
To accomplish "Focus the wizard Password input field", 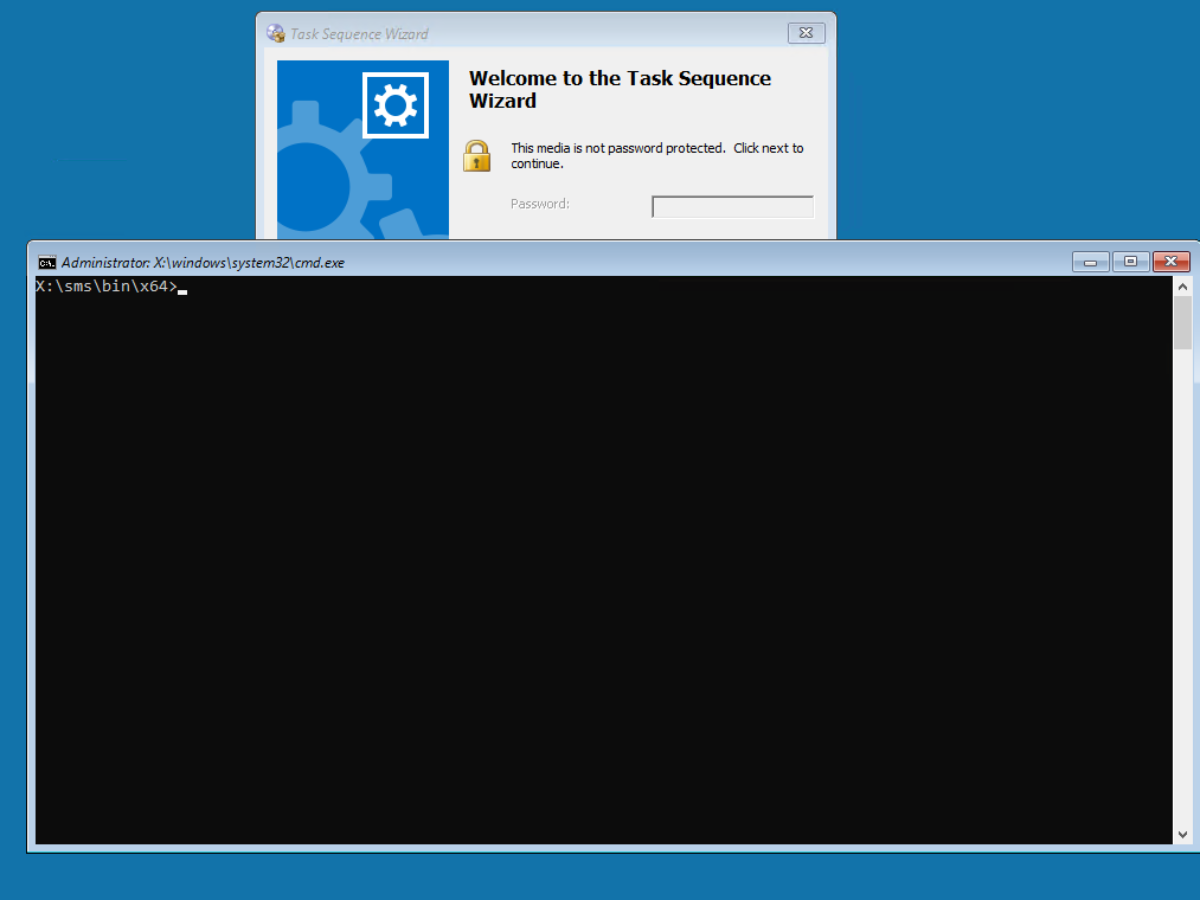I will (x=732, y=207).
